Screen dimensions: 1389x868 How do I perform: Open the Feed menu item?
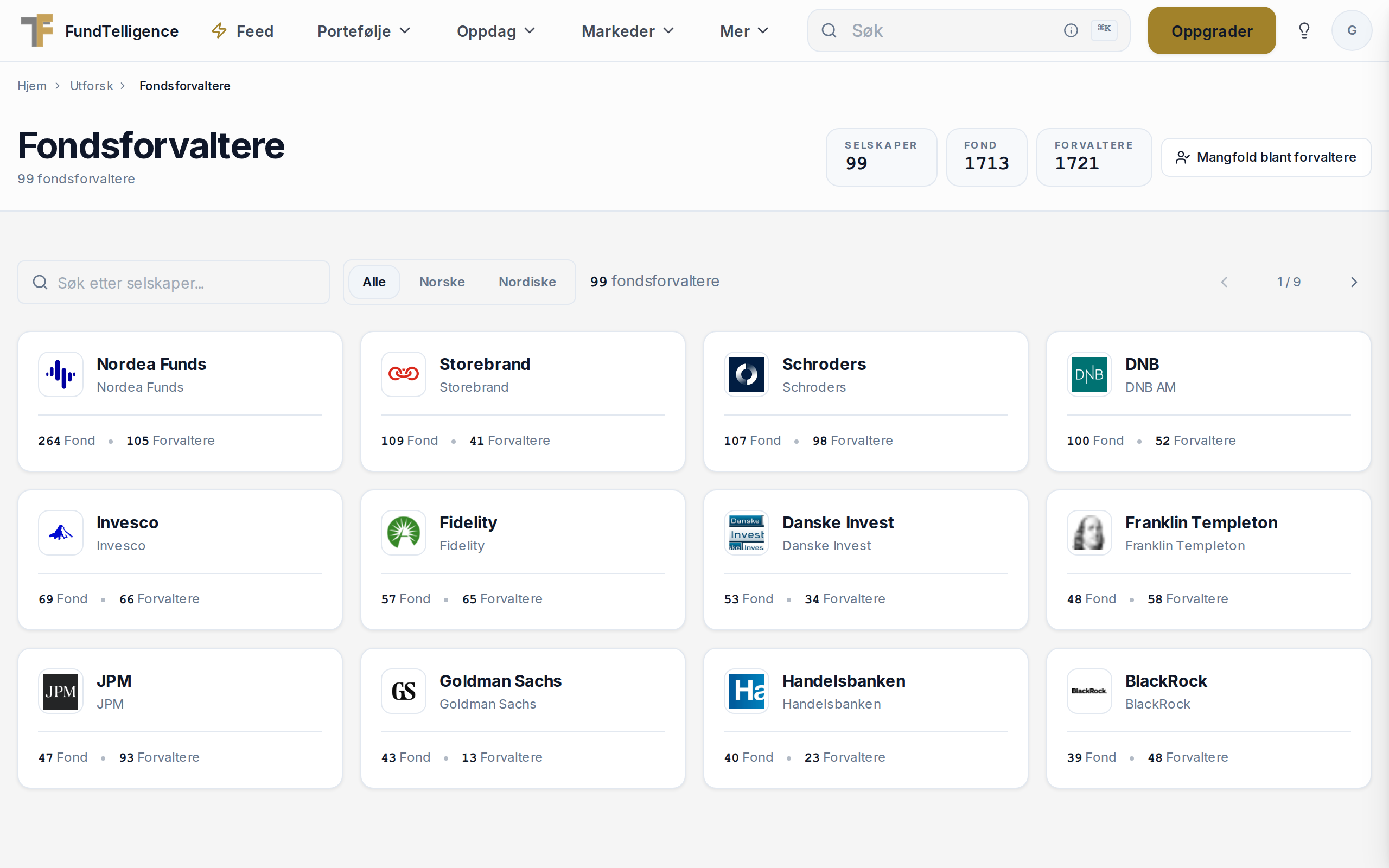tap(243, 31)
